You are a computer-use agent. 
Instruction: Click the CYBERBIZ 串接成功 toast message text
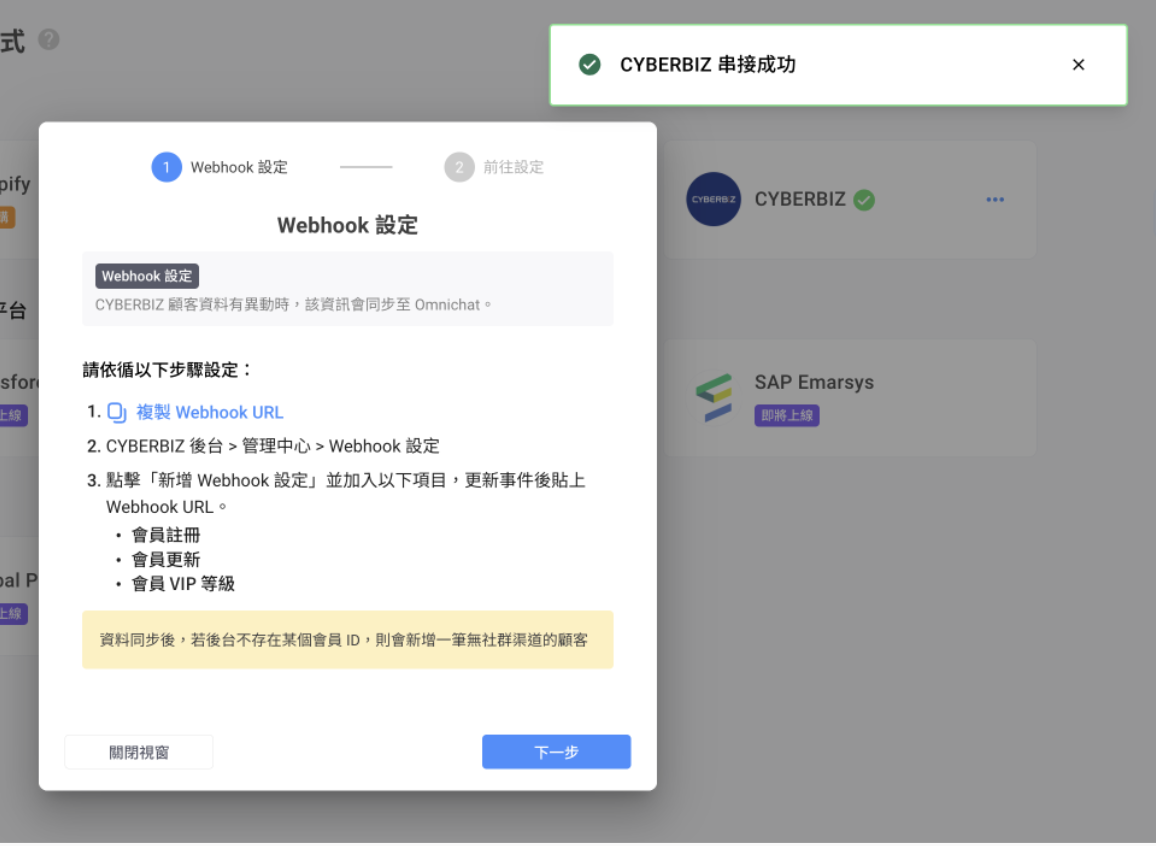coord(707,65)
